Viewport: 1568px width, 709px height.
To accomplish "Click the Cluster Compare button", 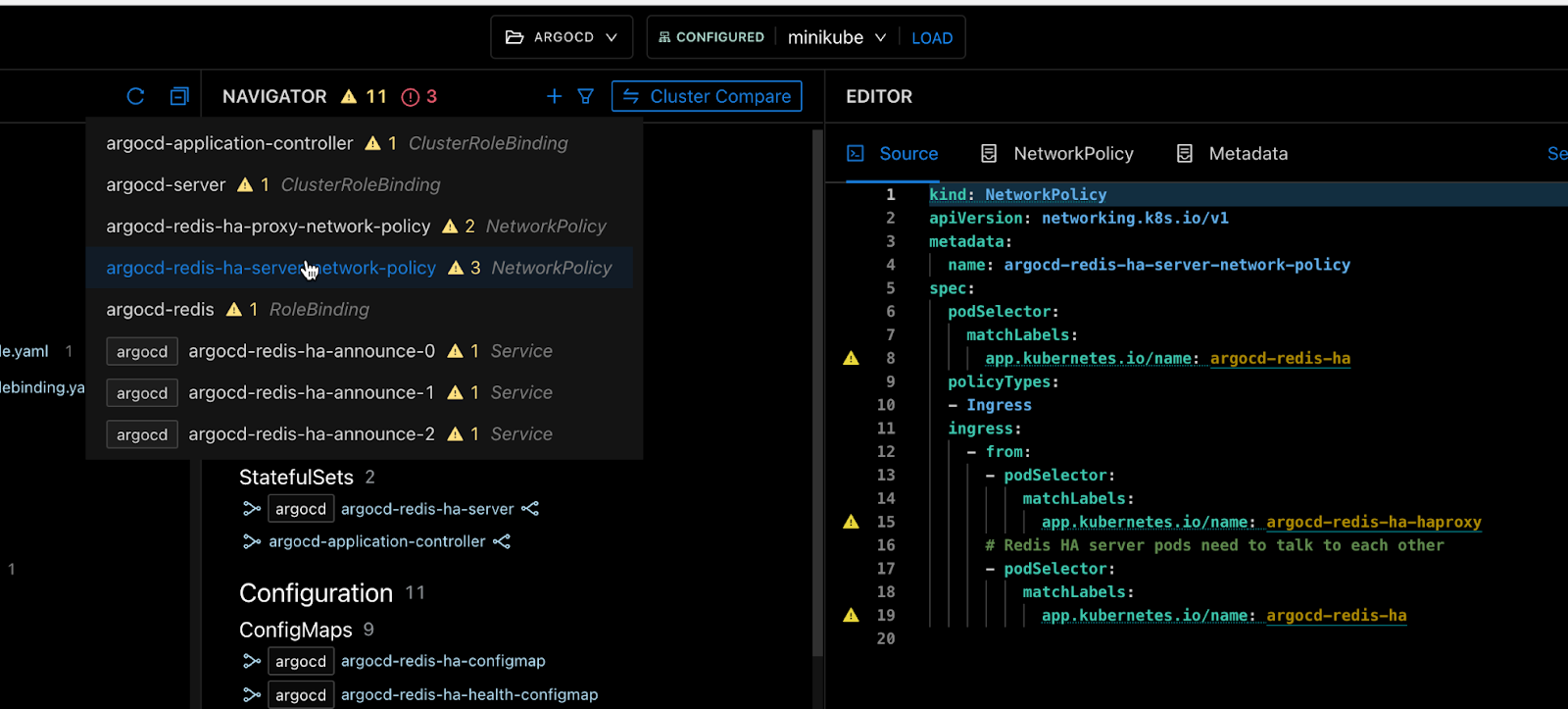I will [x=707, y=96].
